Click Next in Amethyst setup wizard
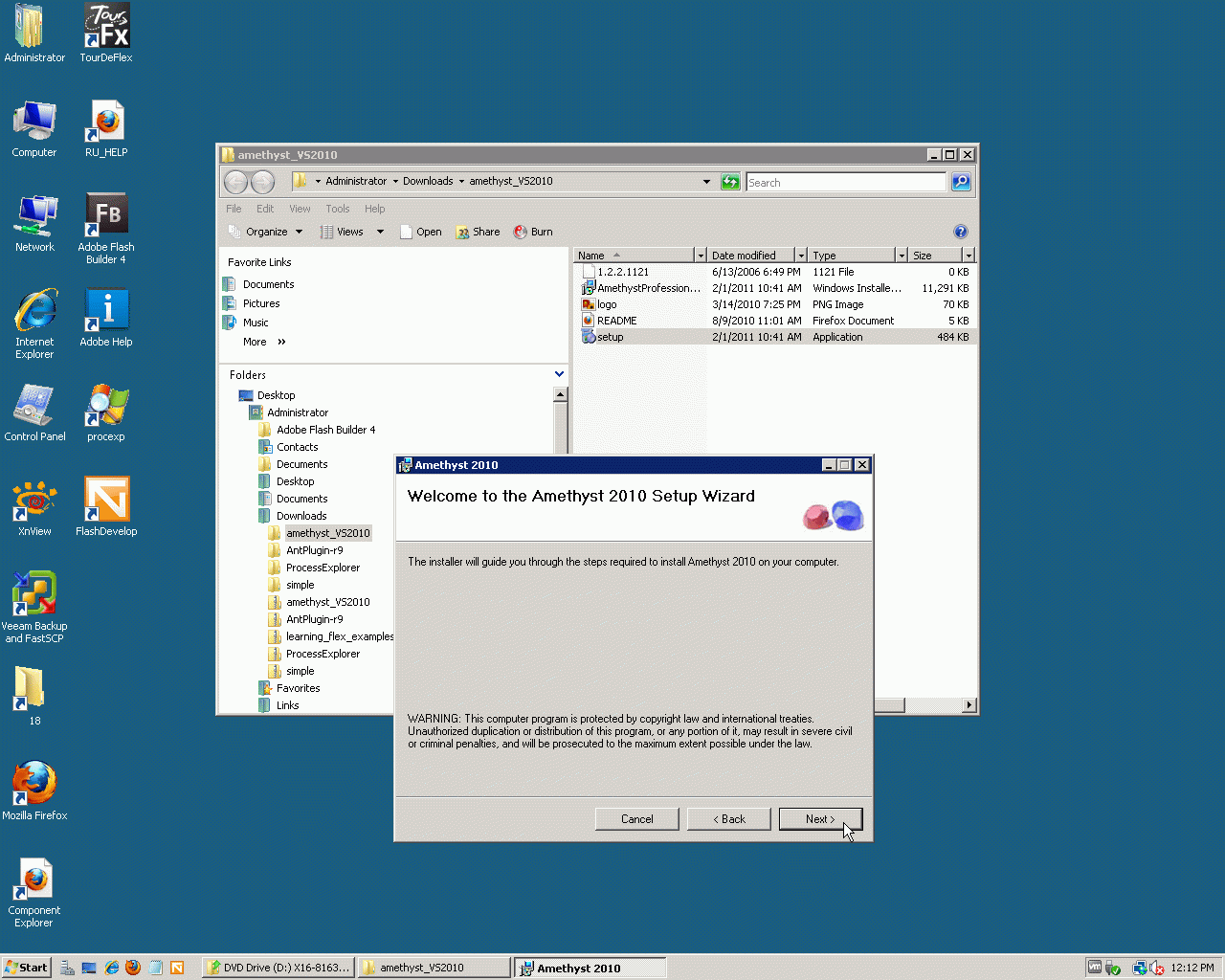Viewport: 1225px width, 980px height. point(820,819)
